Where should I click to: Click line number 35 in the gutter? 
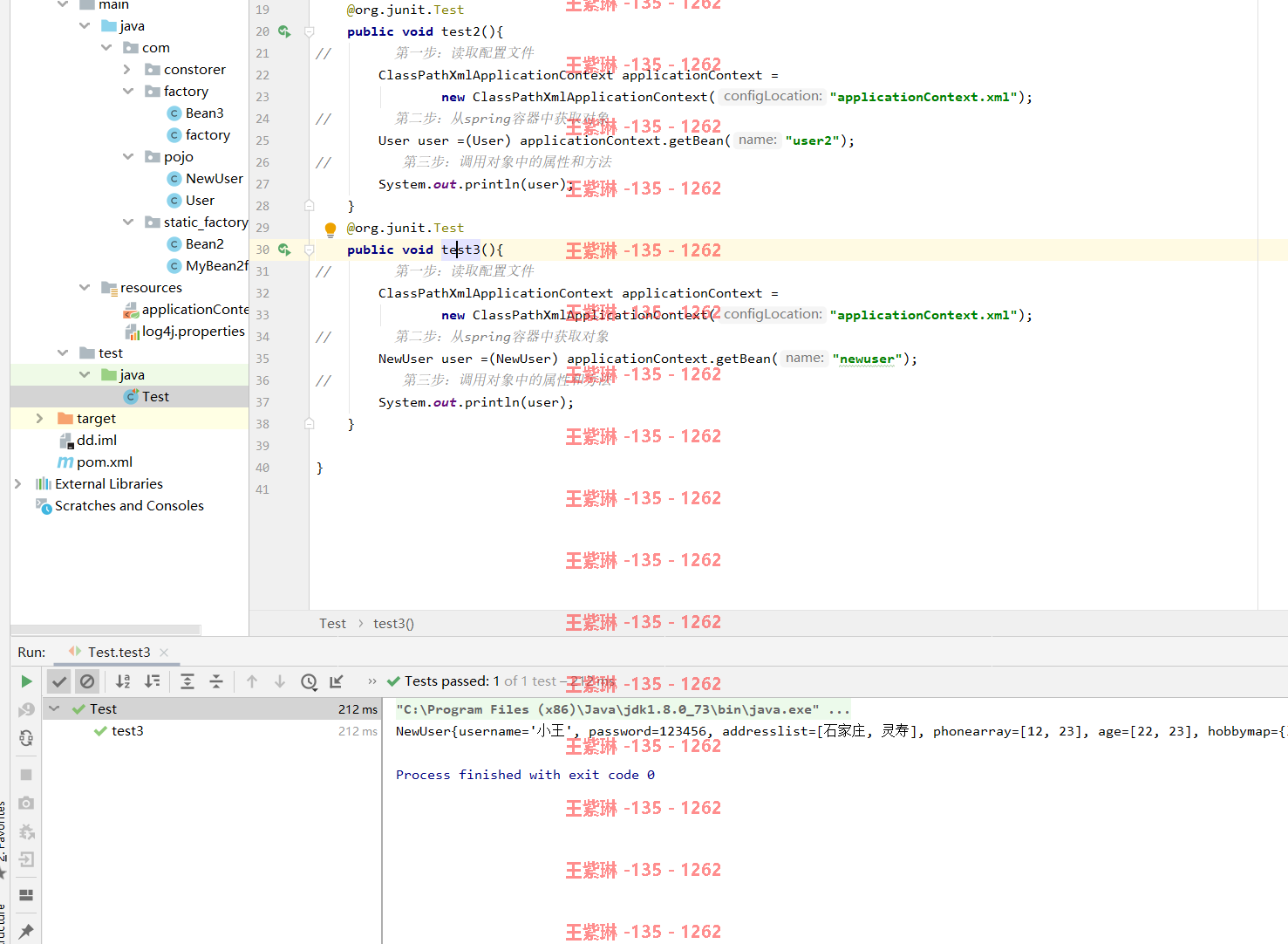click(262, 359)
